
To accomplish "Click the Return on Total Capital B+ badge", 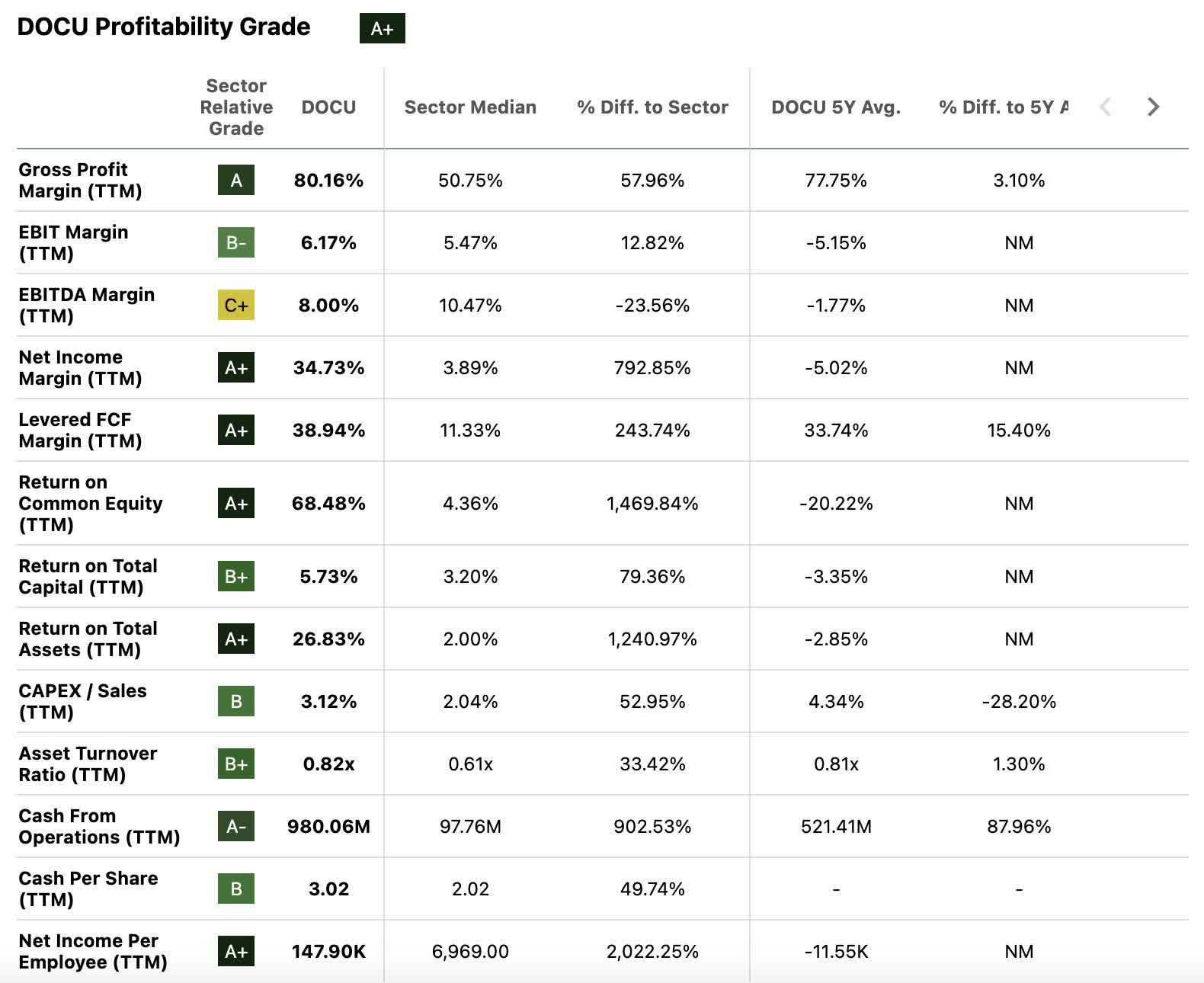I will pos(236,577).
